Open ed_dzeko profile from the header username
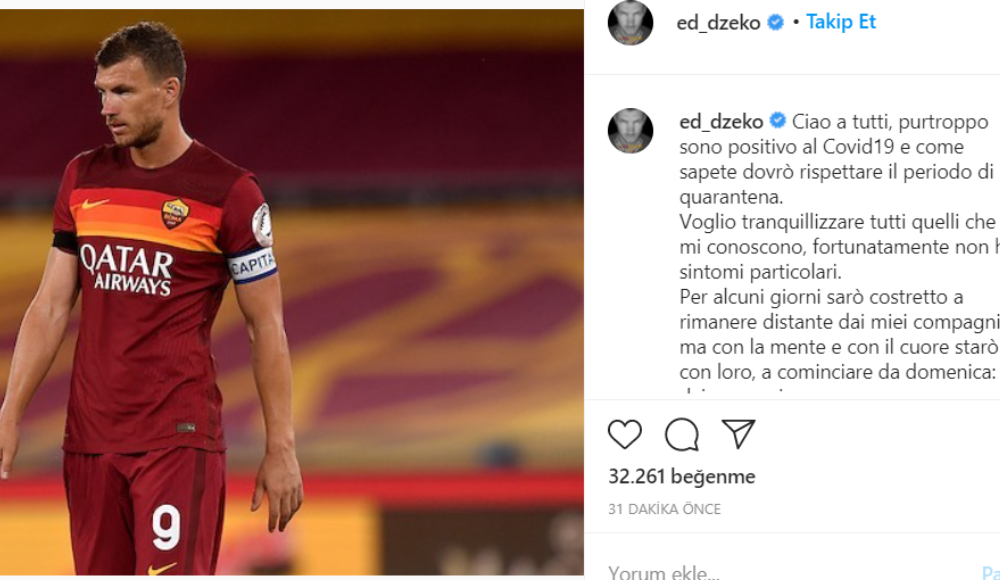 pyautogui.click(x=718, y=23)
